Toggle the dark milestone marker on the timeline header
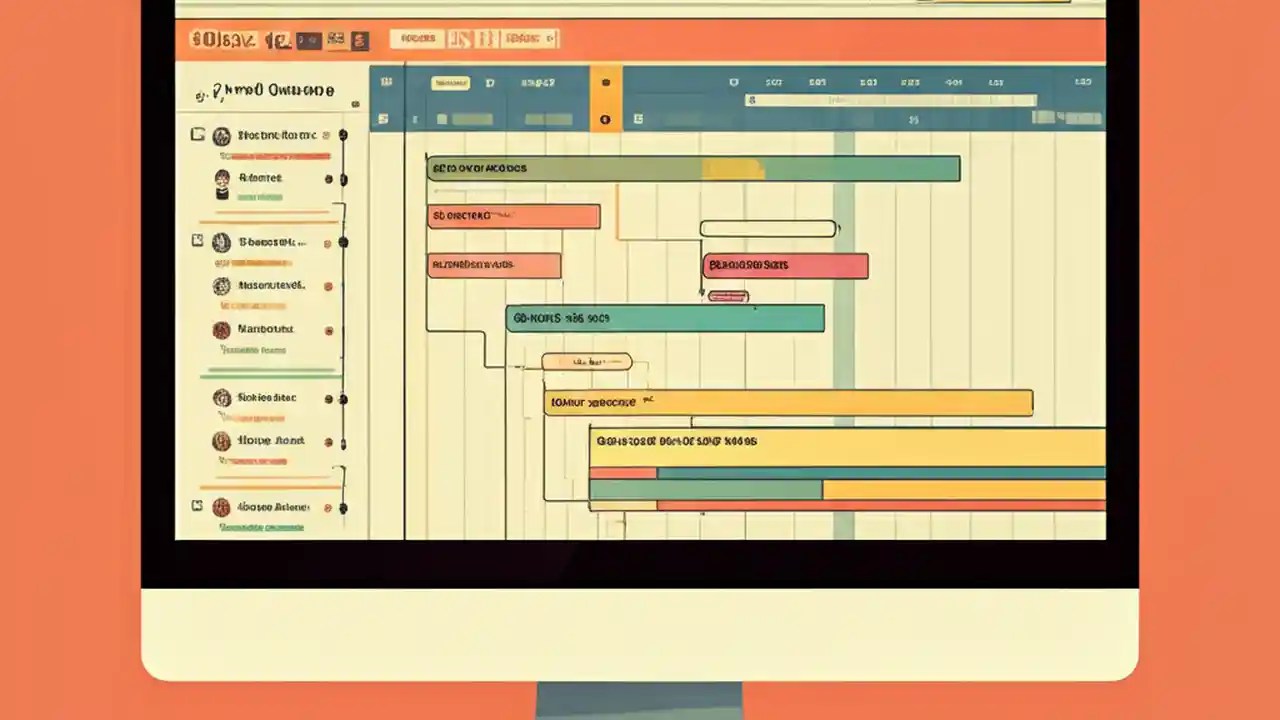Screen dimensions: 1280x720 click(605, 83)
